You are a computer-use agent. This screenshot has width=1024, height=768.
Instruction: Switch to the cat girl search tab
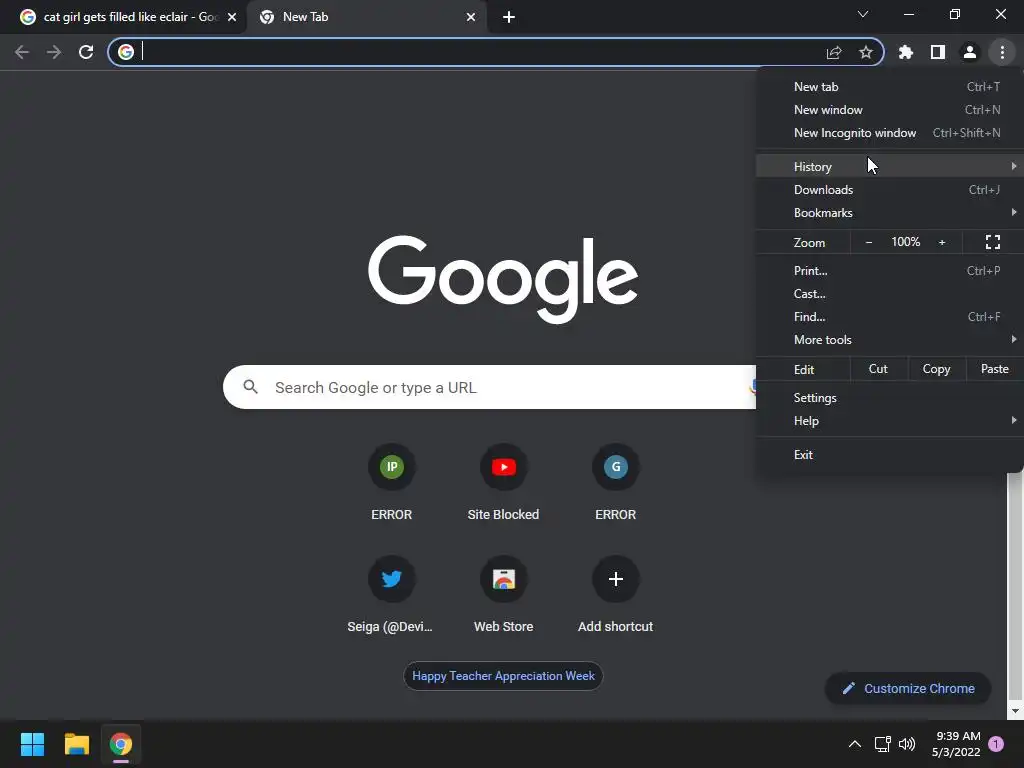[123, 17]
